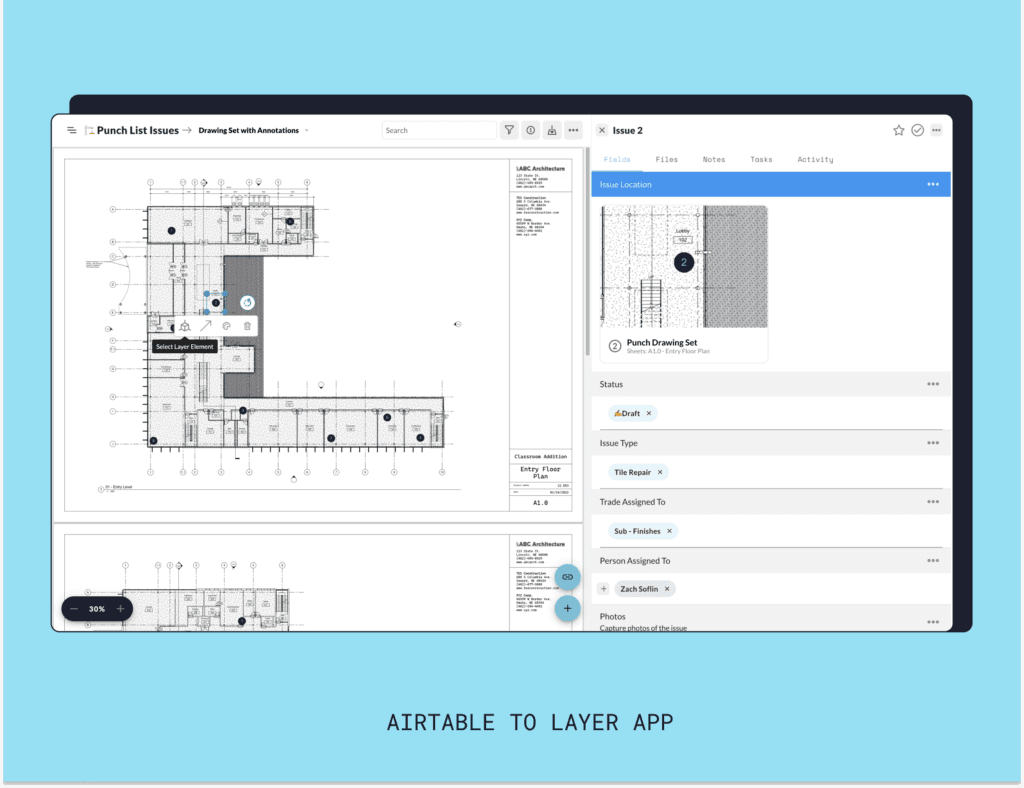Focus the Search field
The width and height of the screenshot is (1024, 788).
439,131
